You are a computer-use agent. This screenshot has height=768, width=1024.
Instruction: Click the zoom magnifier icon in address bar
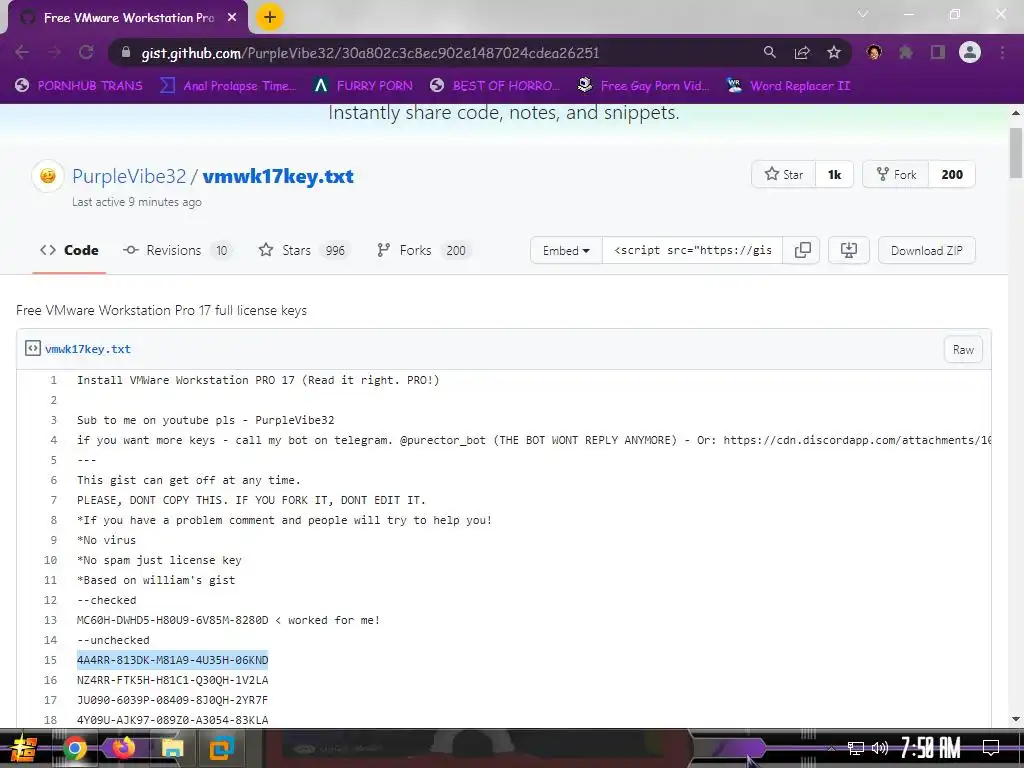(770, 52)
